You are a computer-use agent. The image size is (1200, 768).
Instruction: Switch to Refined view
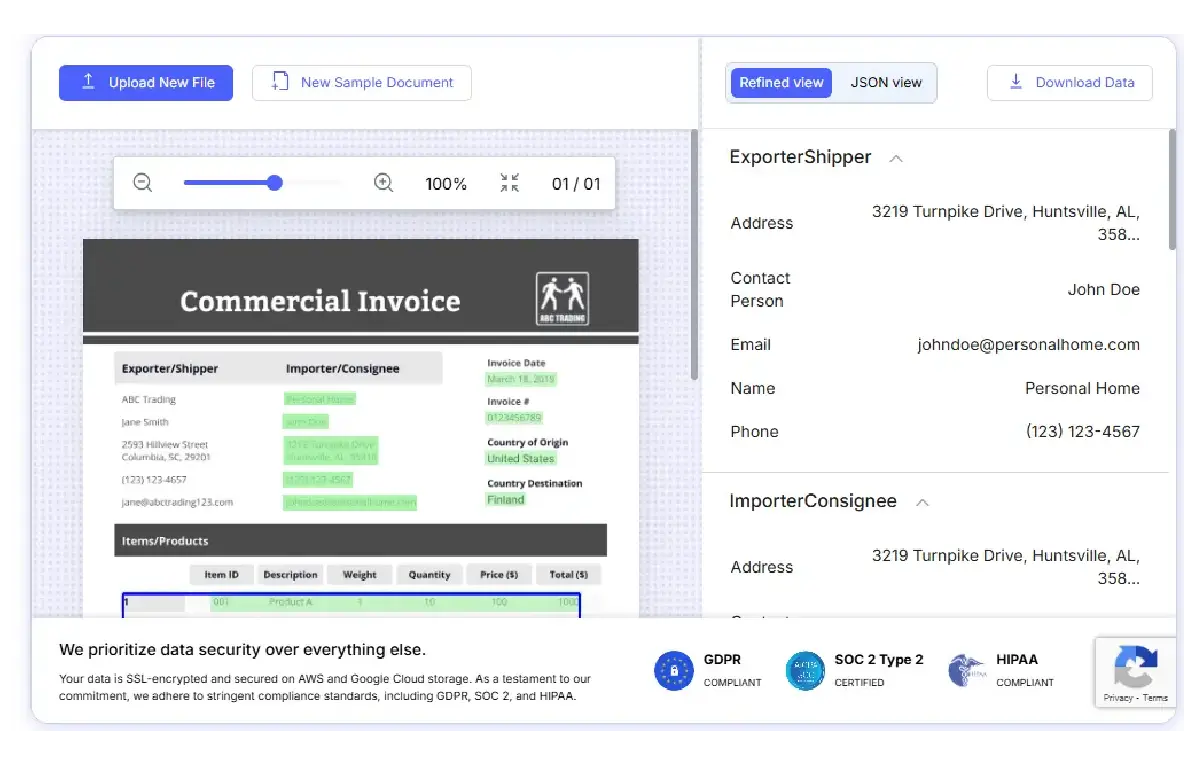781,83
